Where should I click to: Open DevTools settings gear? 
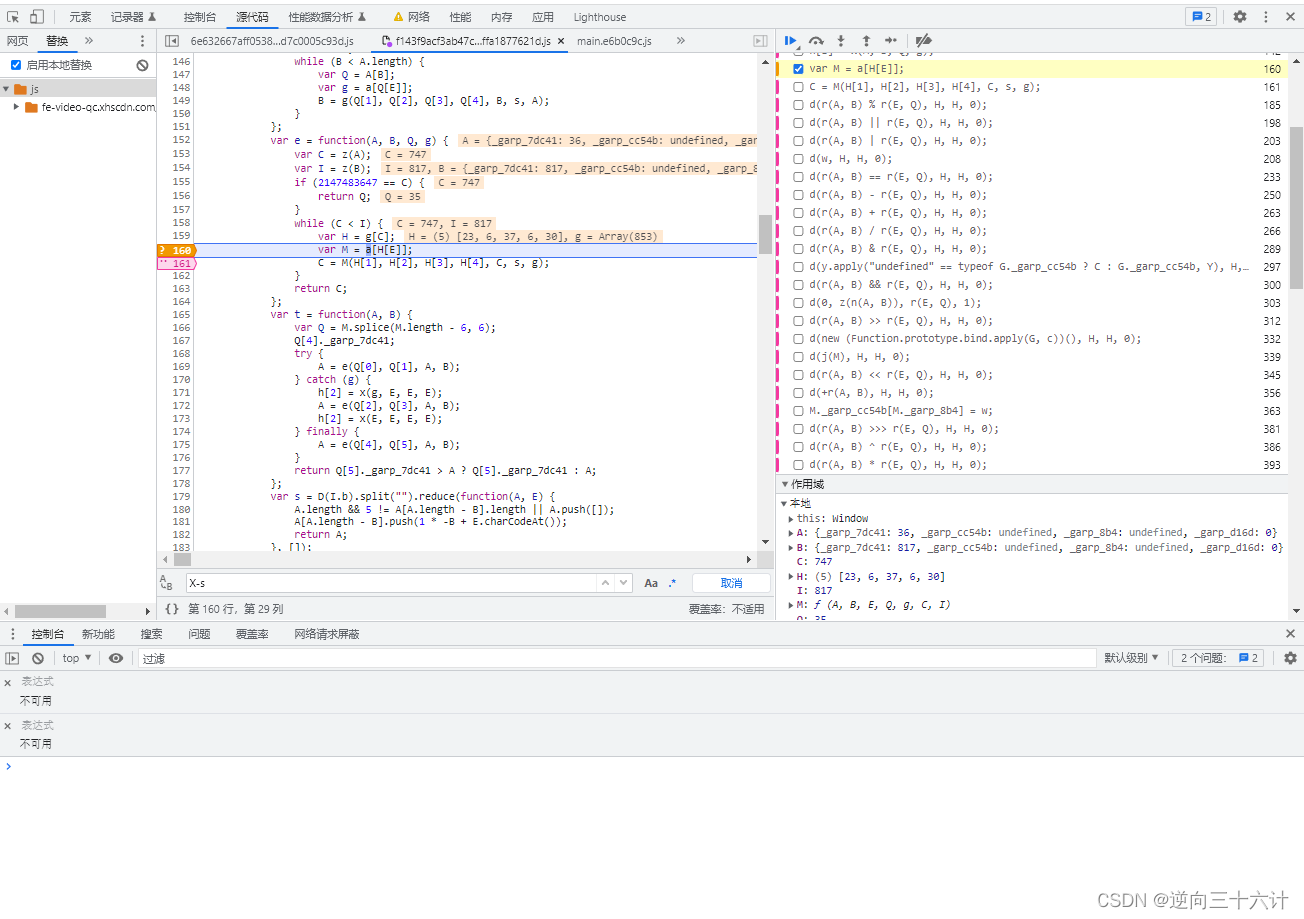(x=1240, y=17)
